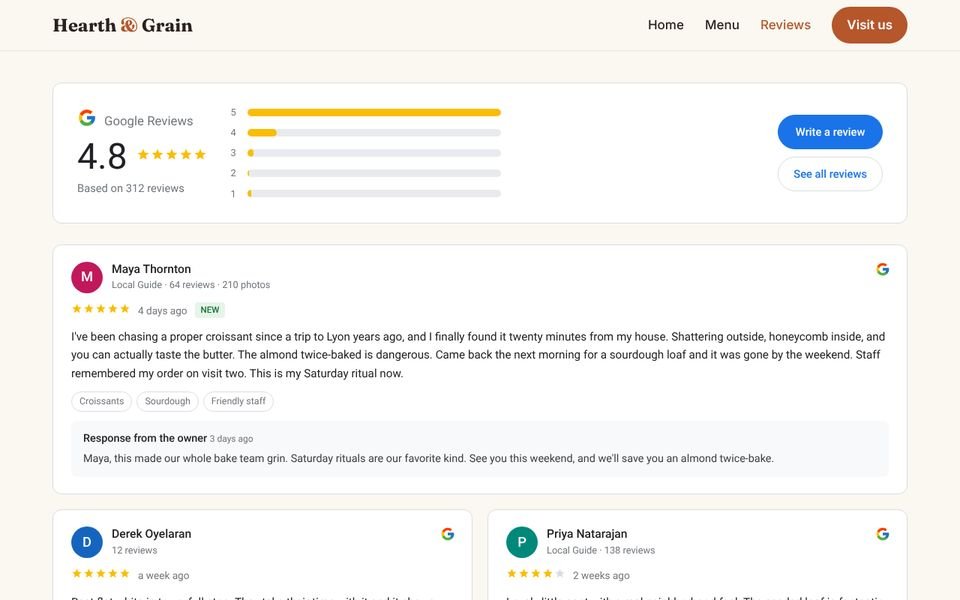The height and width of the screenshot is (600, 960).
Task: Click the four-star rating on Priya's review
Action: click(x=535, y=574)
